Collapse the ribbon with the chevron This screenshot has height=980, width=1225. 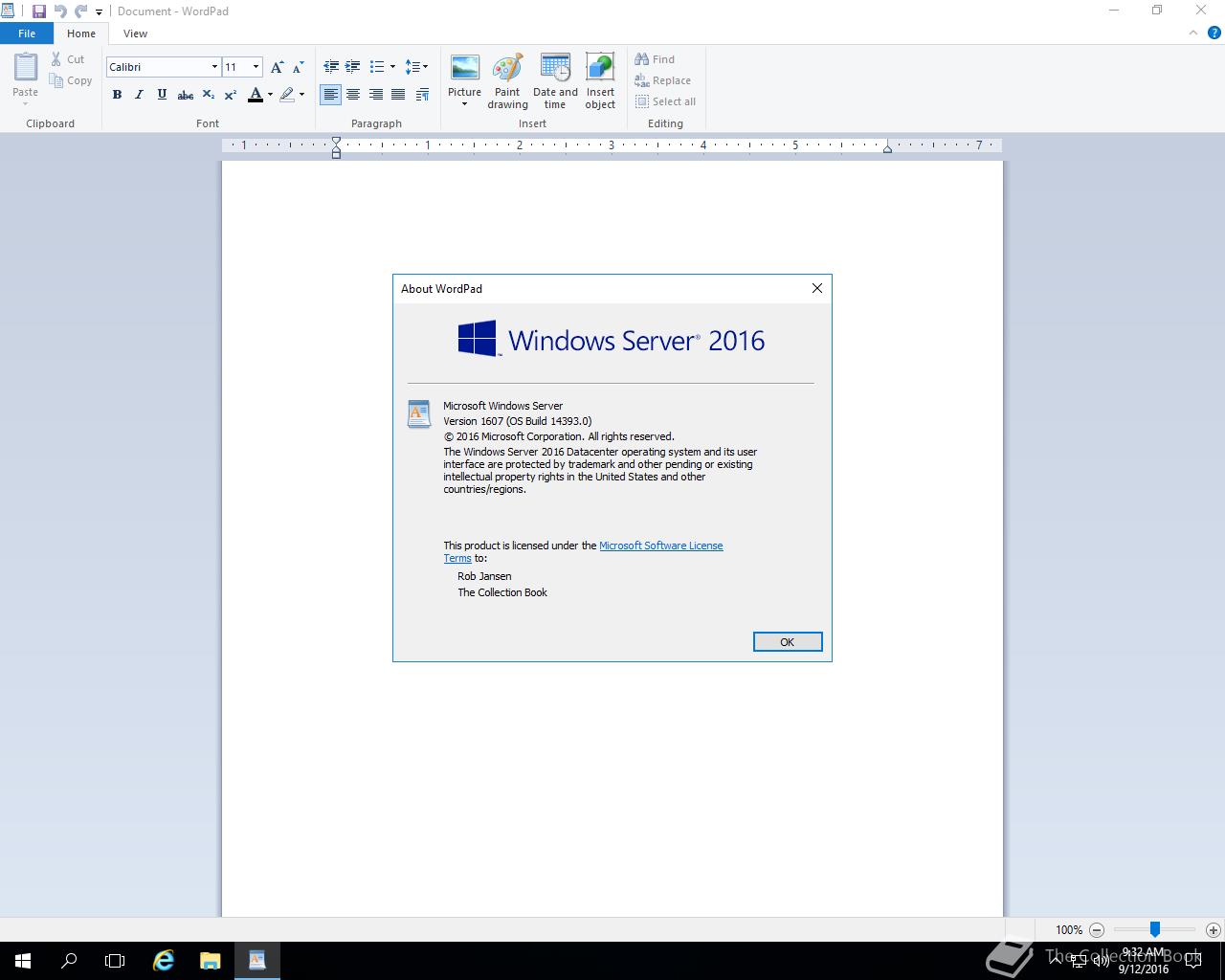[1193, 33]
